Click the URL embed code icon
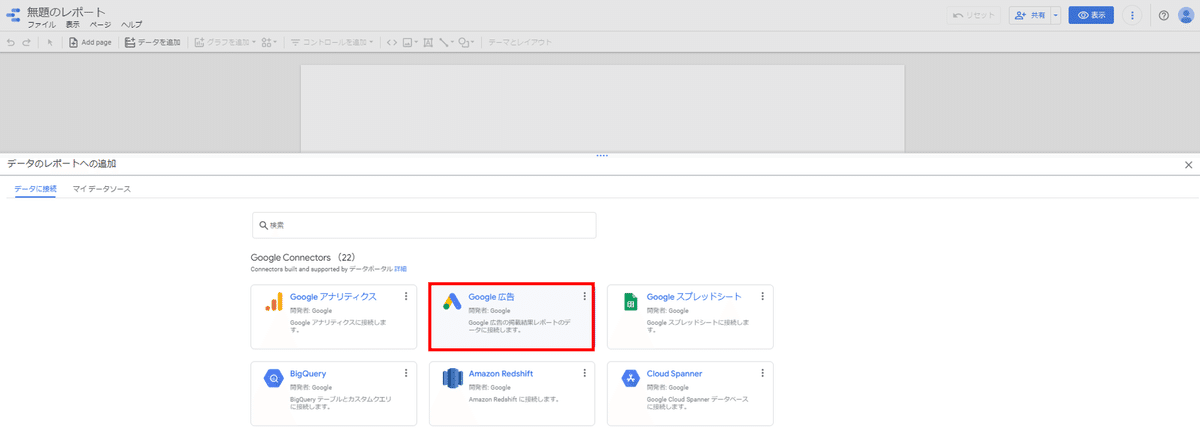 (x=392, y=42)
